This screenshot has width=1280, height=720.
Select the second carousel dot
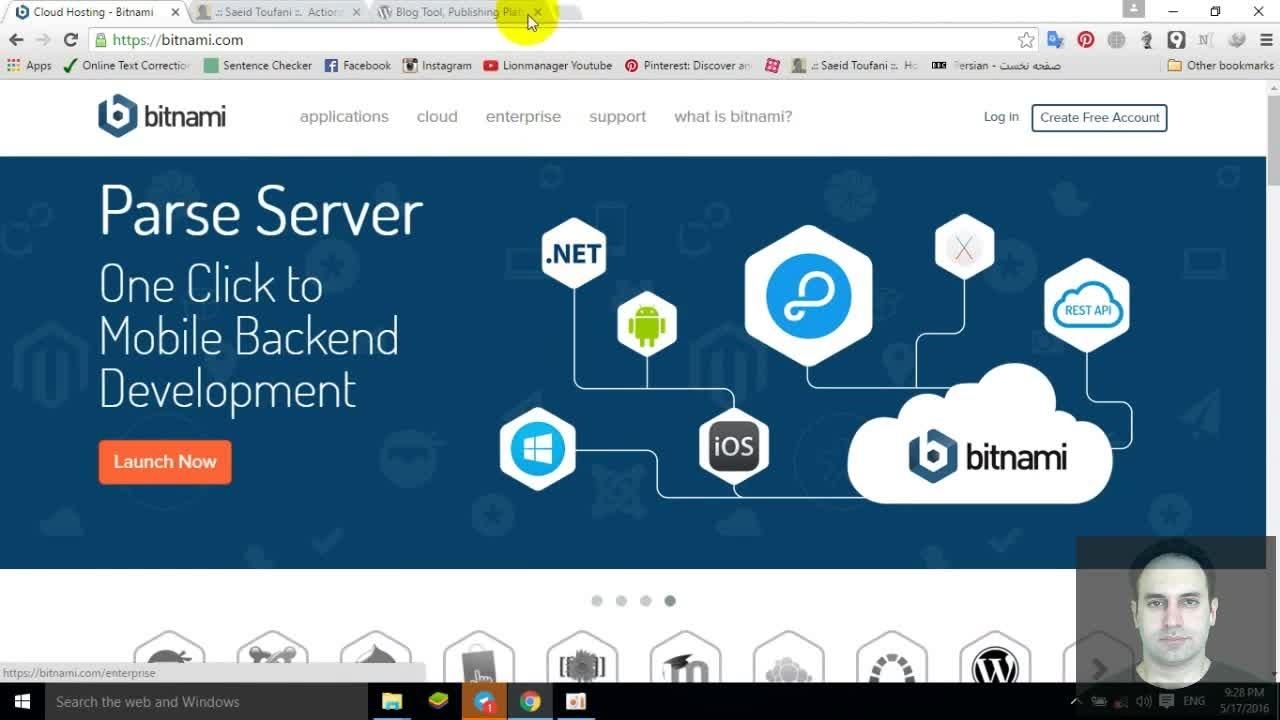[x=621, y=601]
